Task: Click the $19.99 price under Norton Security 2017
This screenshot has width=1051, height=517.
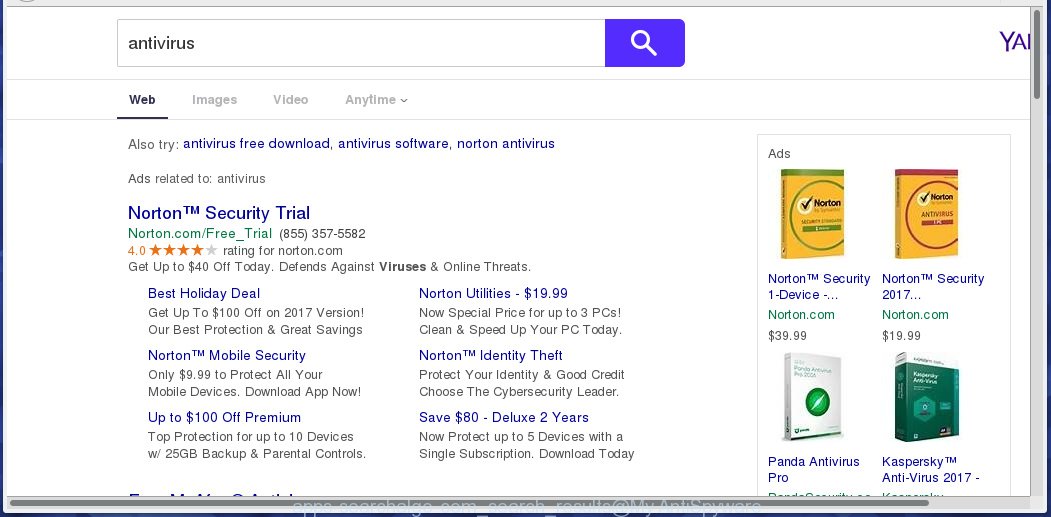Action: click(x=902, y=335)
